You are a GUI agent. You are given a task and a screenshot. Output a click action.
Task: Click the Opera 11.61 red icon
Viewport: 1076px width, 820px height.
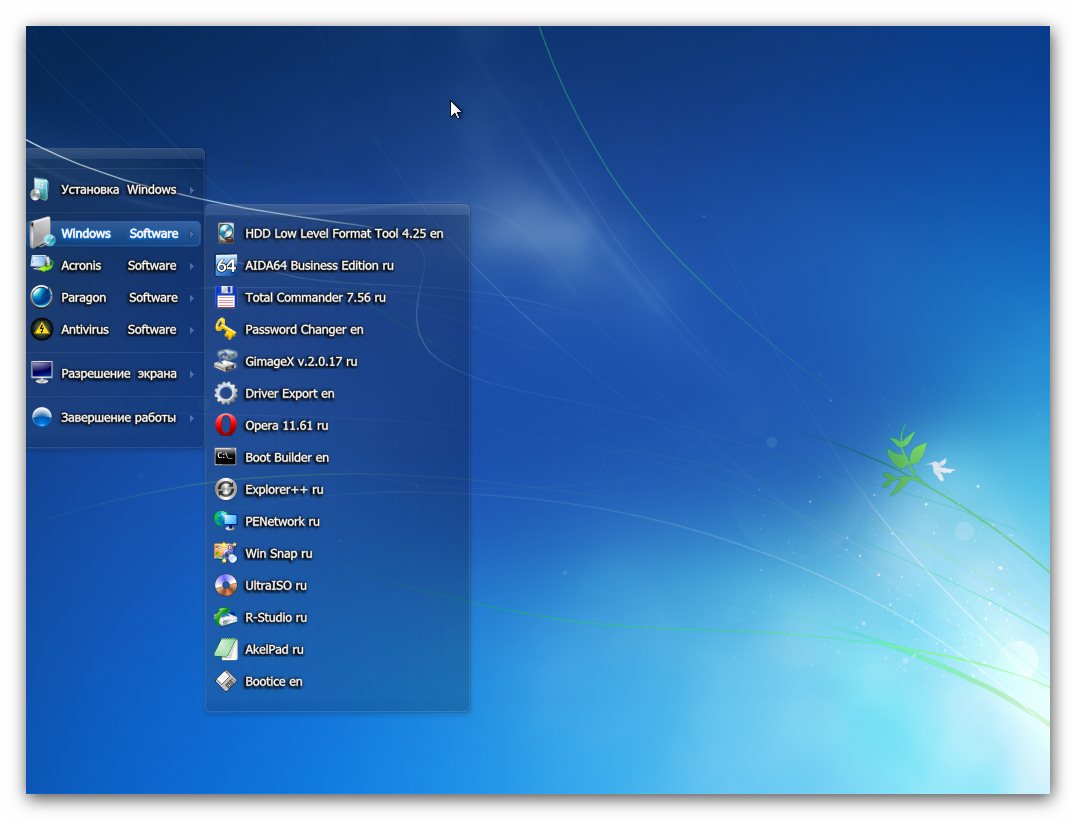pyautogui.click(x=227, y=425)
